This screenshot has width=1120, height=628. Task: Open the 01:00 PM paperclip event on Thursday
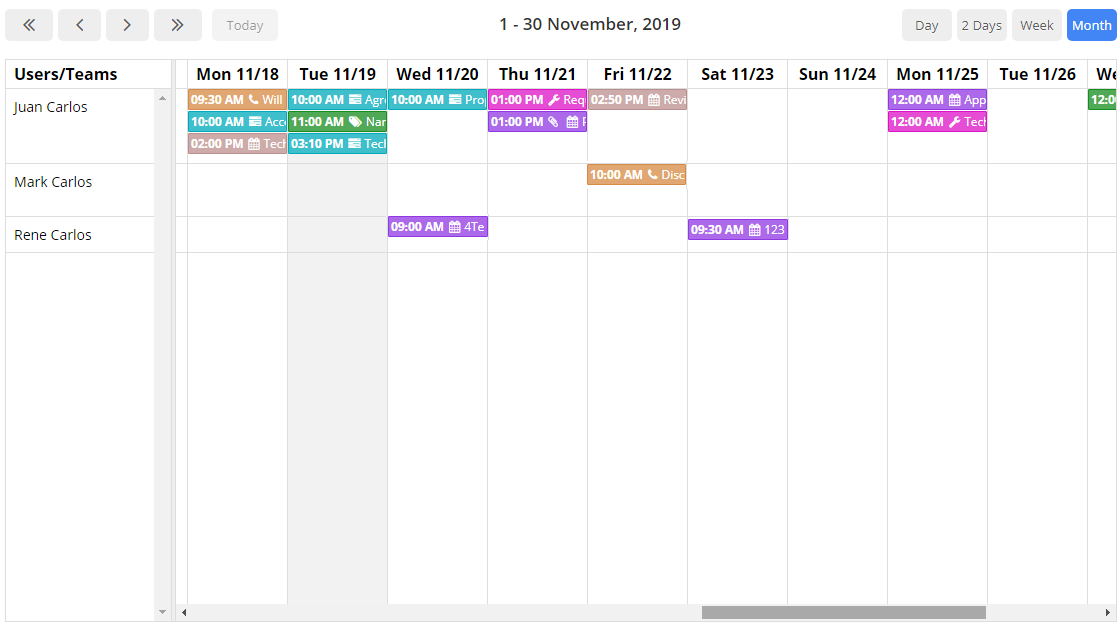click(537, 122)
